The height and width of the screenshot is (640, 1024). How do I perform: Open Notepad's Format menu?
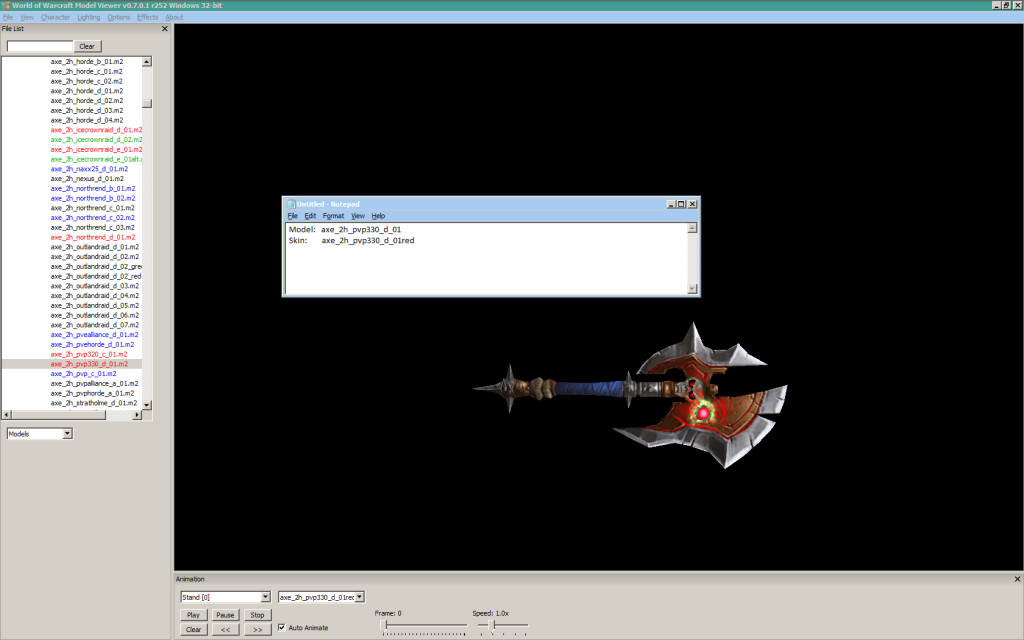tap(333, 216)
